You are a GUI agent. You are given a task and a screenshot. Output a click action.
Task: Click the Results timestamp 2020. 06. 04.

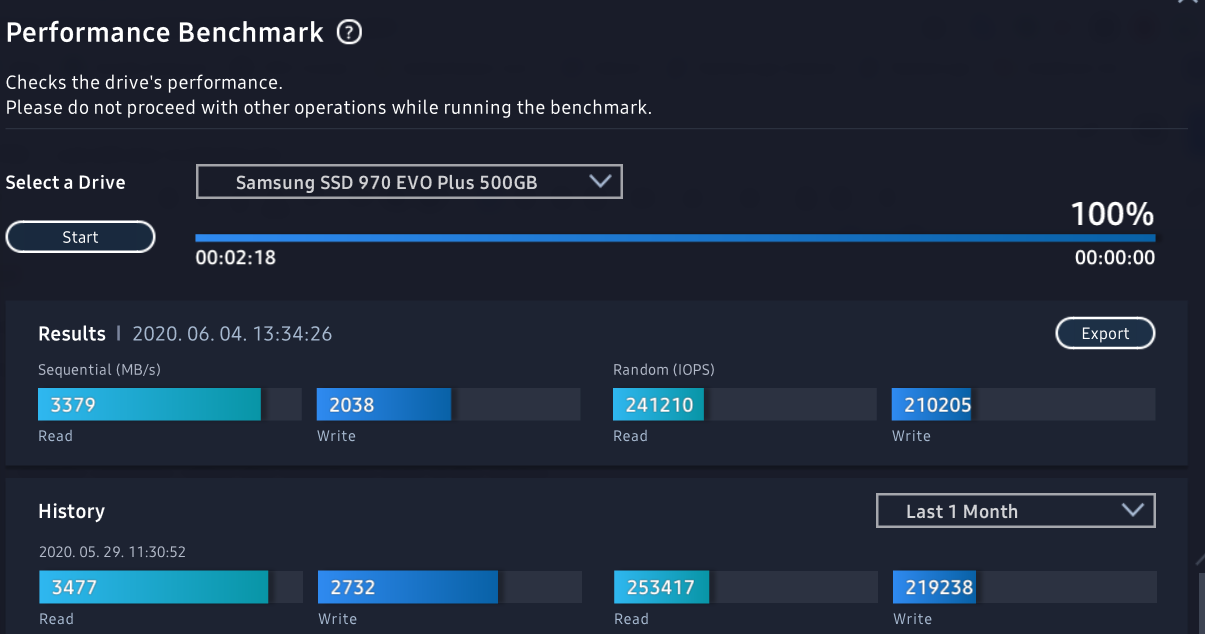coord(232,334)
